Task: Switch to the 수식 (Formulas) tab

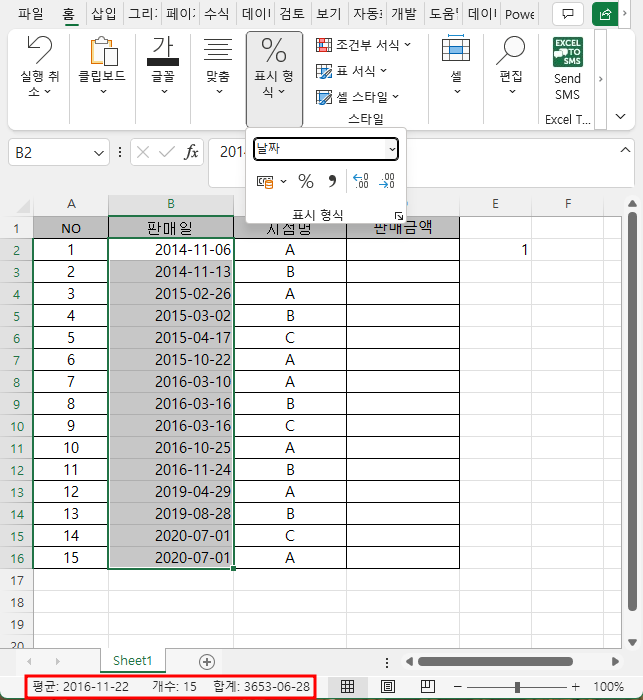Action: [217, 14]
